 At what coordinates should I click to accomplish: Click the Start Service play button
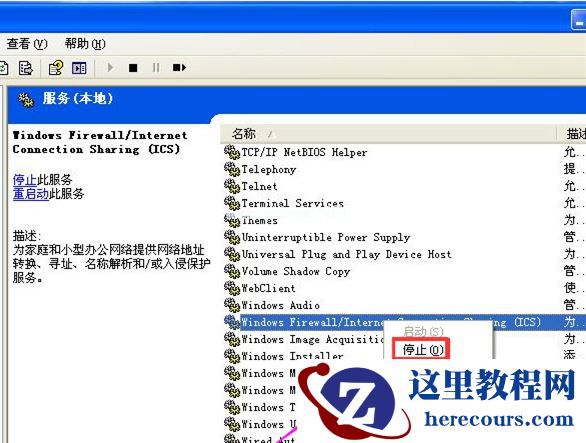pyautogui.click(x=110, y=68)
